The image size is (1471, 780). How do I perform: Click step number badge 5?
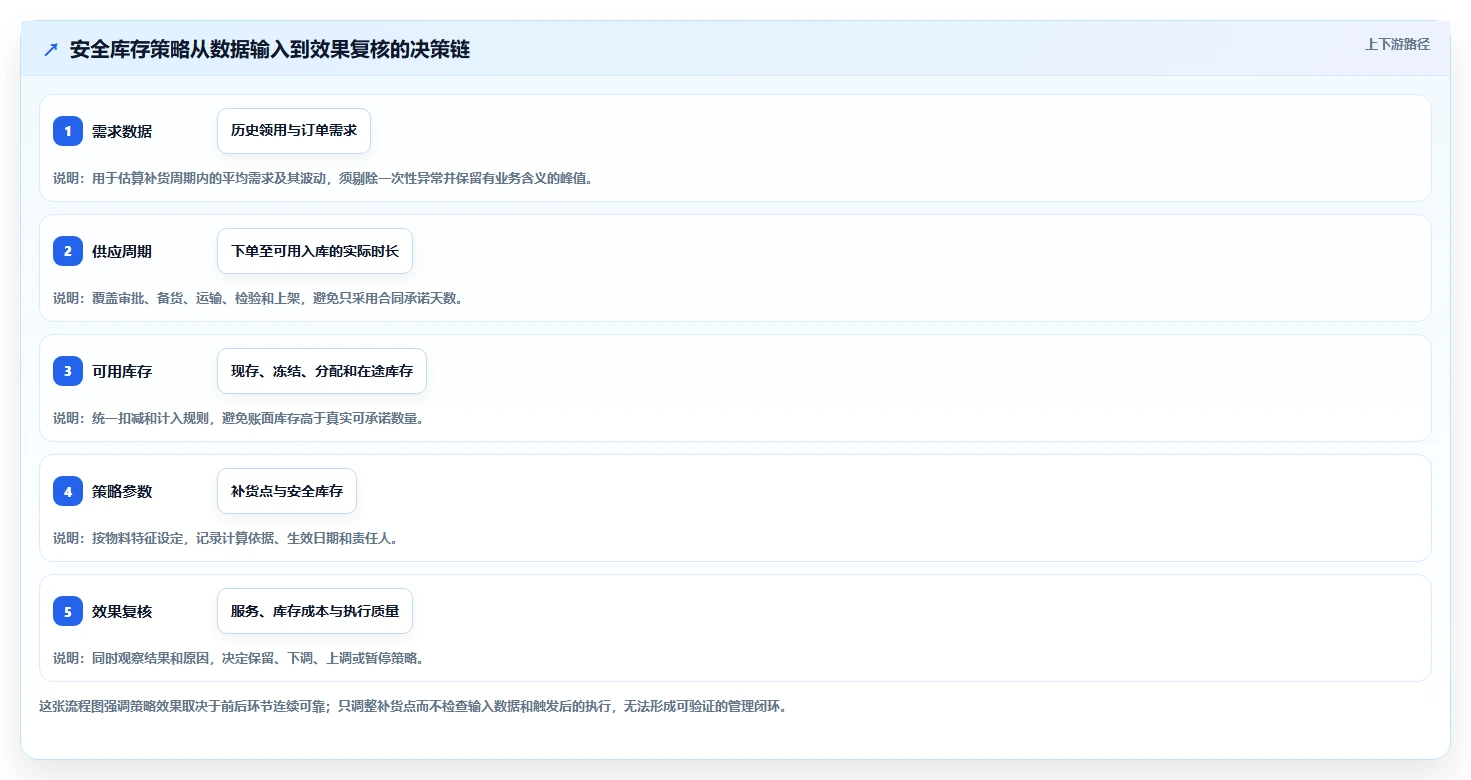(68, 611)
